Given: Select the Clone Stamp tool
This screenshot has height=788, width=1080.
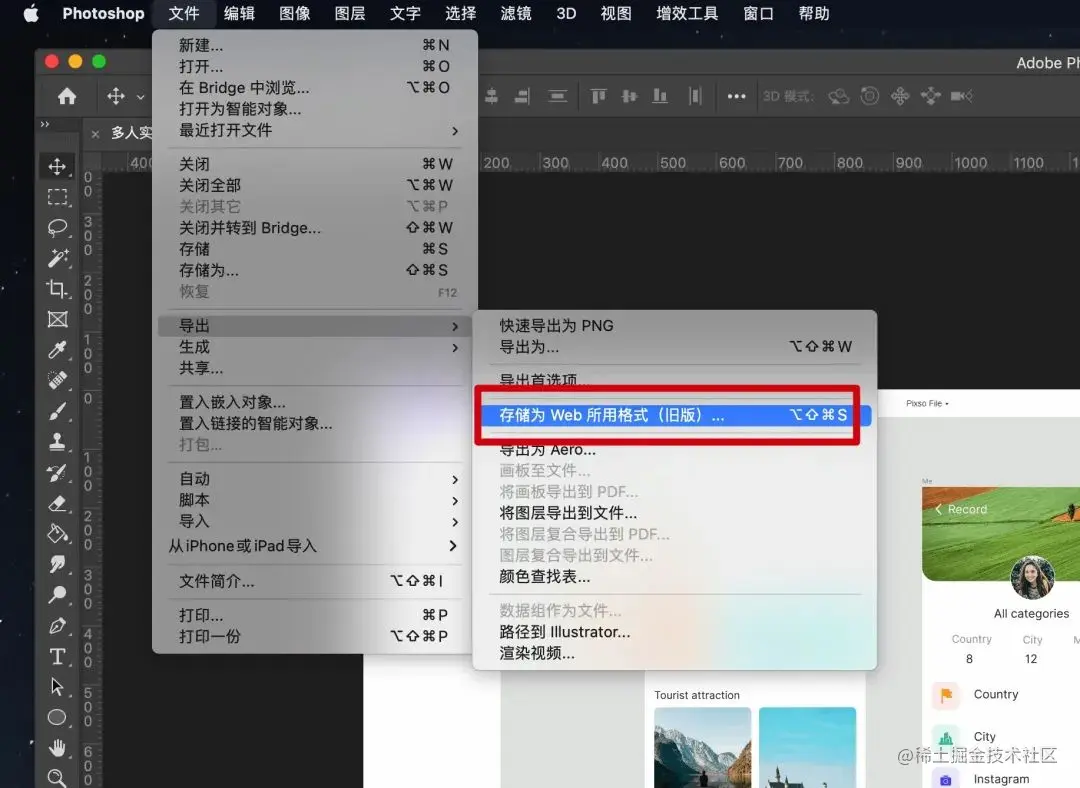Looking at the screenshot, I should coord(58,442).
